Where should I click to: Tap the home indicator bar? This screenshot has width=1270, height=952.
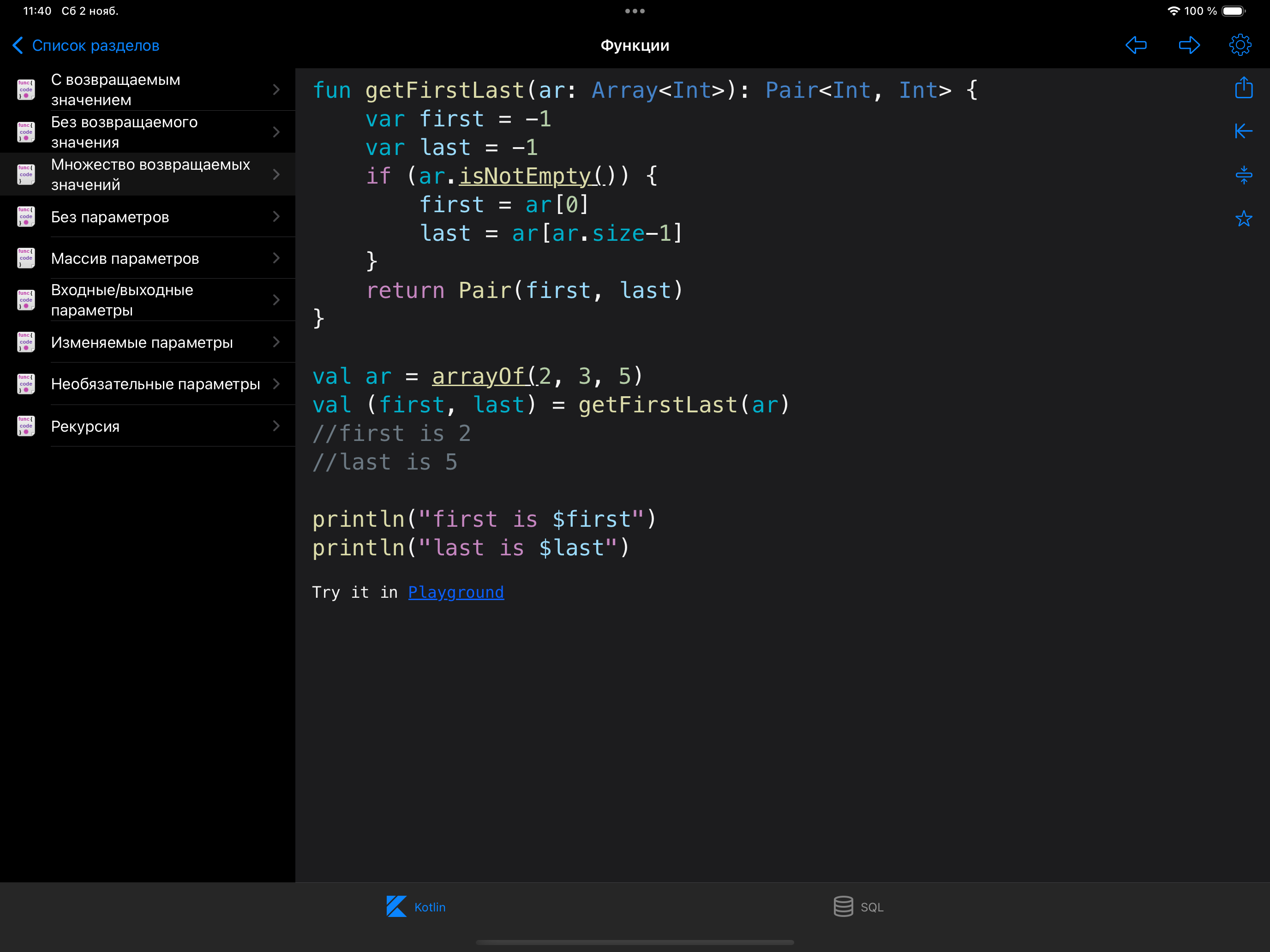(635, 942)
